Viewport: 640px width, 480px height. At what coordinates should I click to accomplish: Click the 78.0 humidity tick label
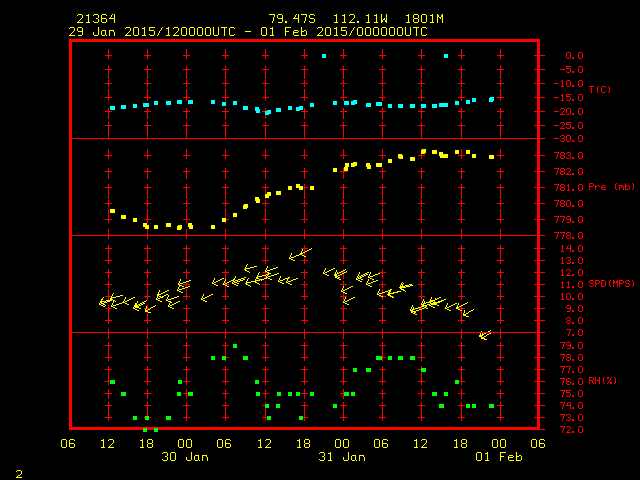pos(571,358)
